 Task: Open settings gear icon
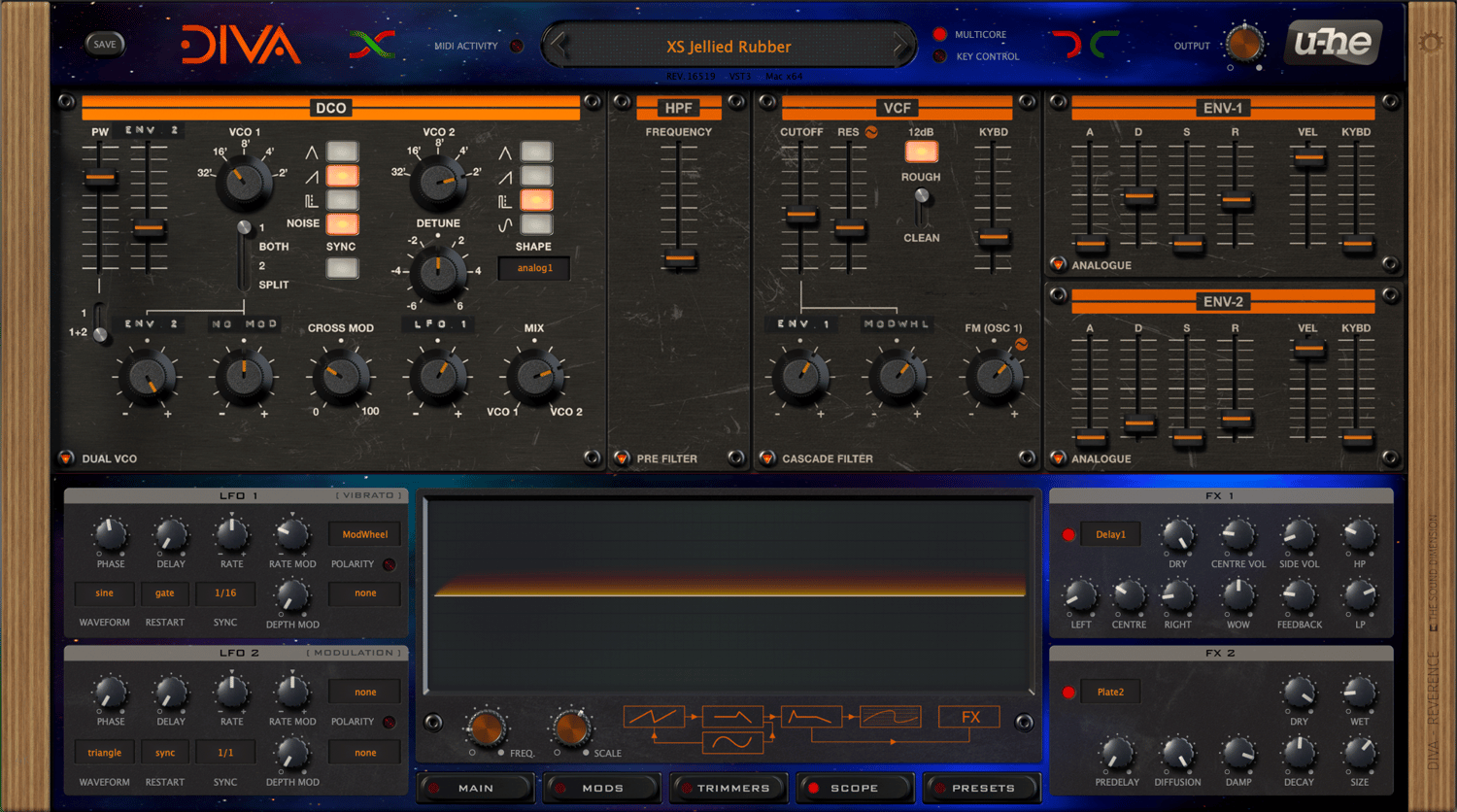pyautogui.click(x=1431, y=43)
